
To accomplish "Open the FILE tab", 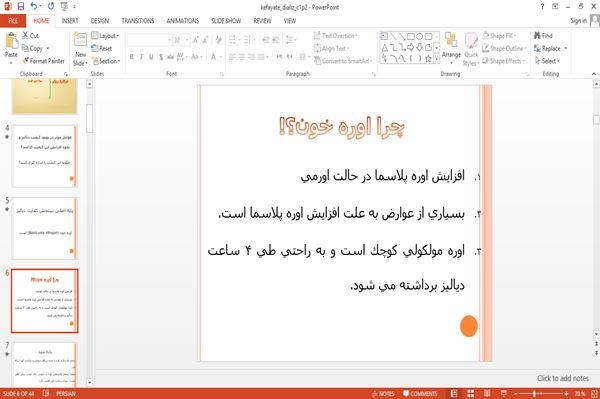I will [13, 21].
